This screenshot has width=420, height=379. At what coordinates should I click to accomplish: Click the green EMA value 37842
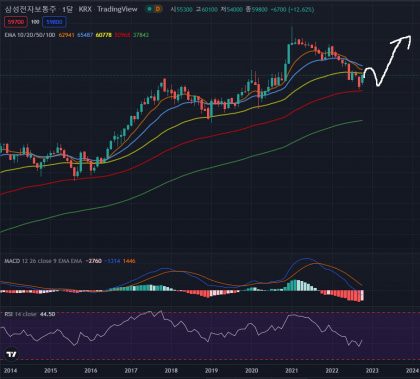(x=141, y=35)
